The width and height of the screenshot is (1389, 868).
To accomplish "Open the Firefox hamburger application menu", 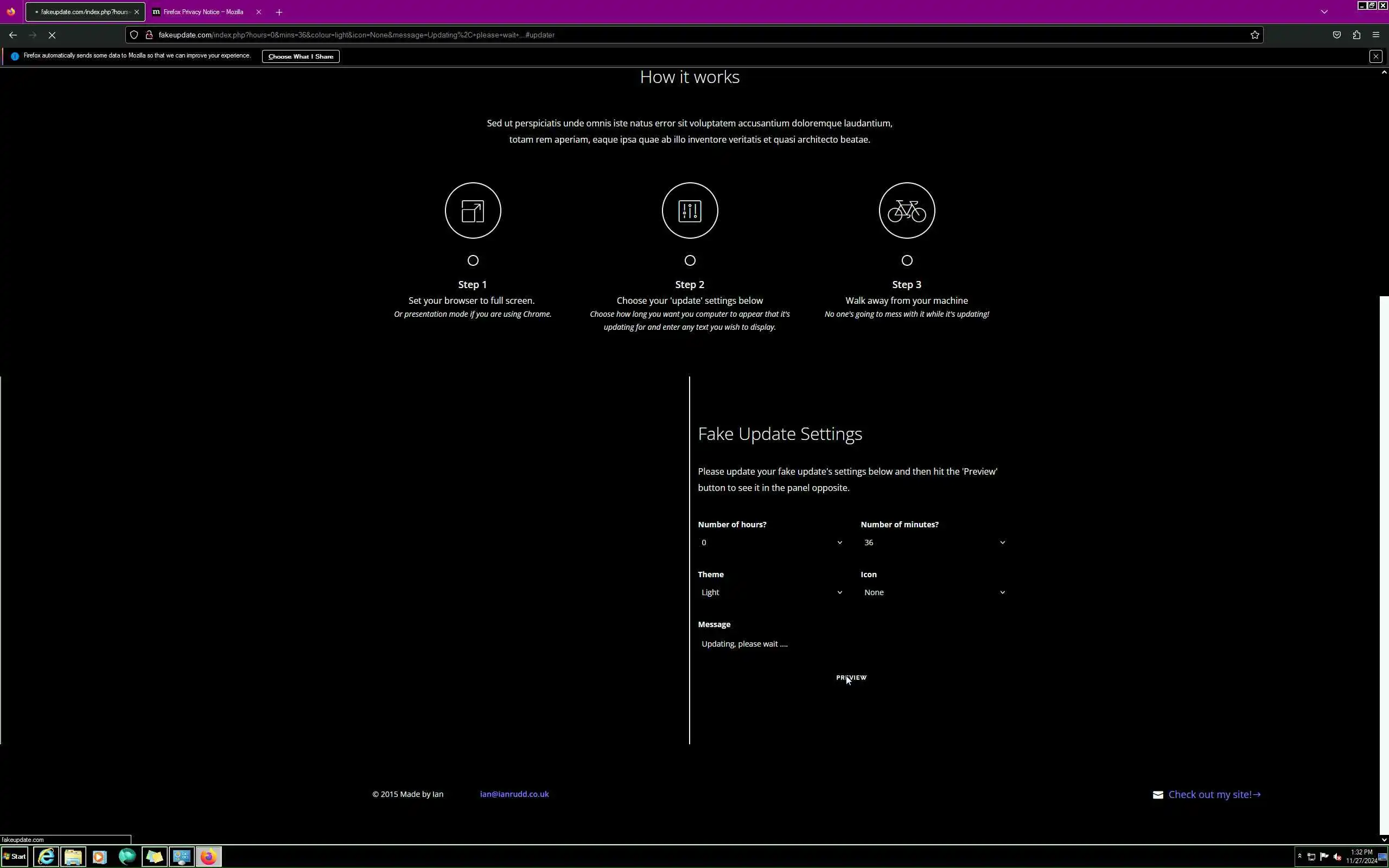I will point(1376,35).
